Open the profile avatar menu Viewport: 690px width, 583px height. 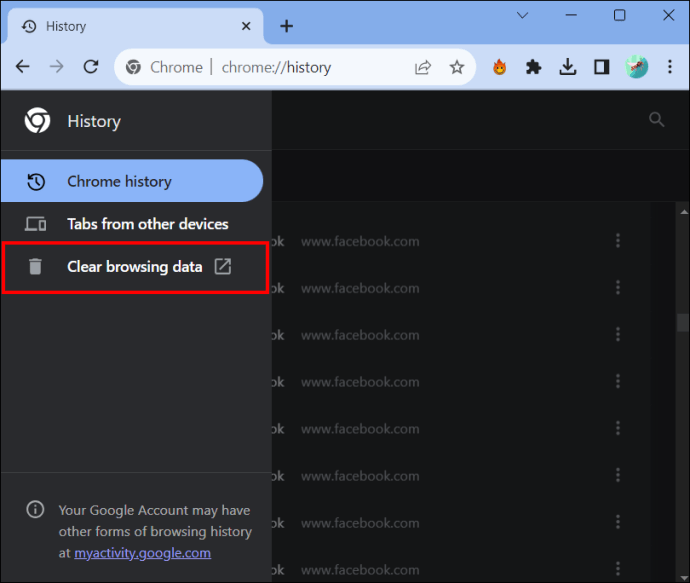point(636,67)
